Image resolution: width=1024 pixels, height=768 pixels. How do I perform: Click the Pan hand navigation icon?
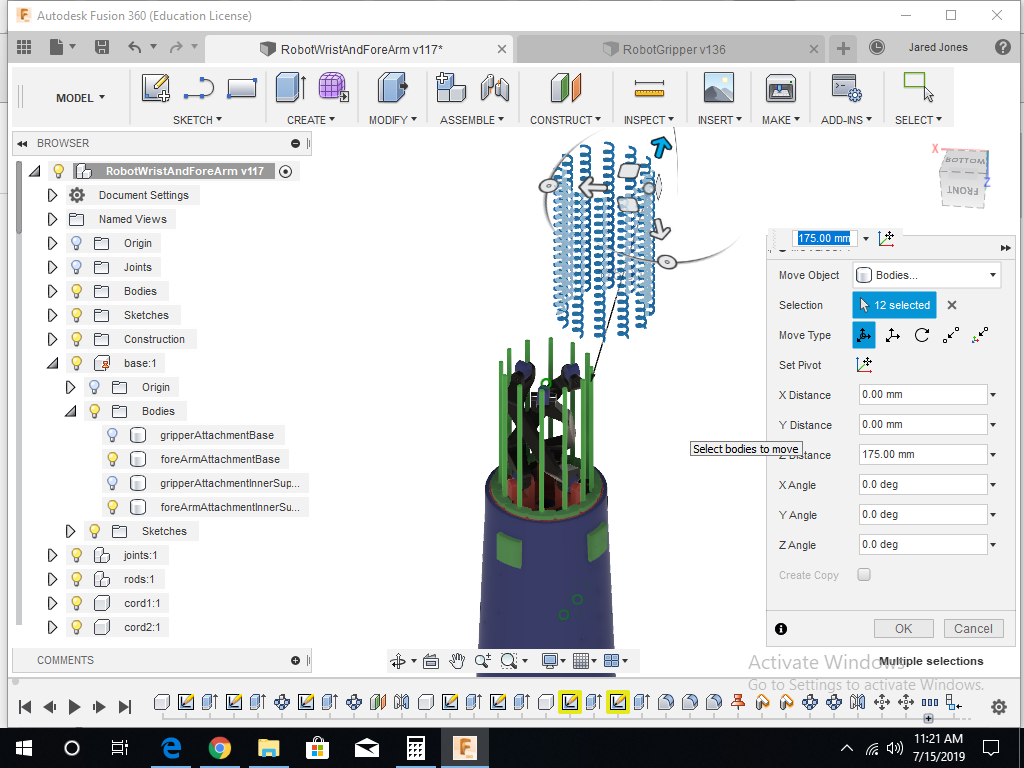click(456, 661)
